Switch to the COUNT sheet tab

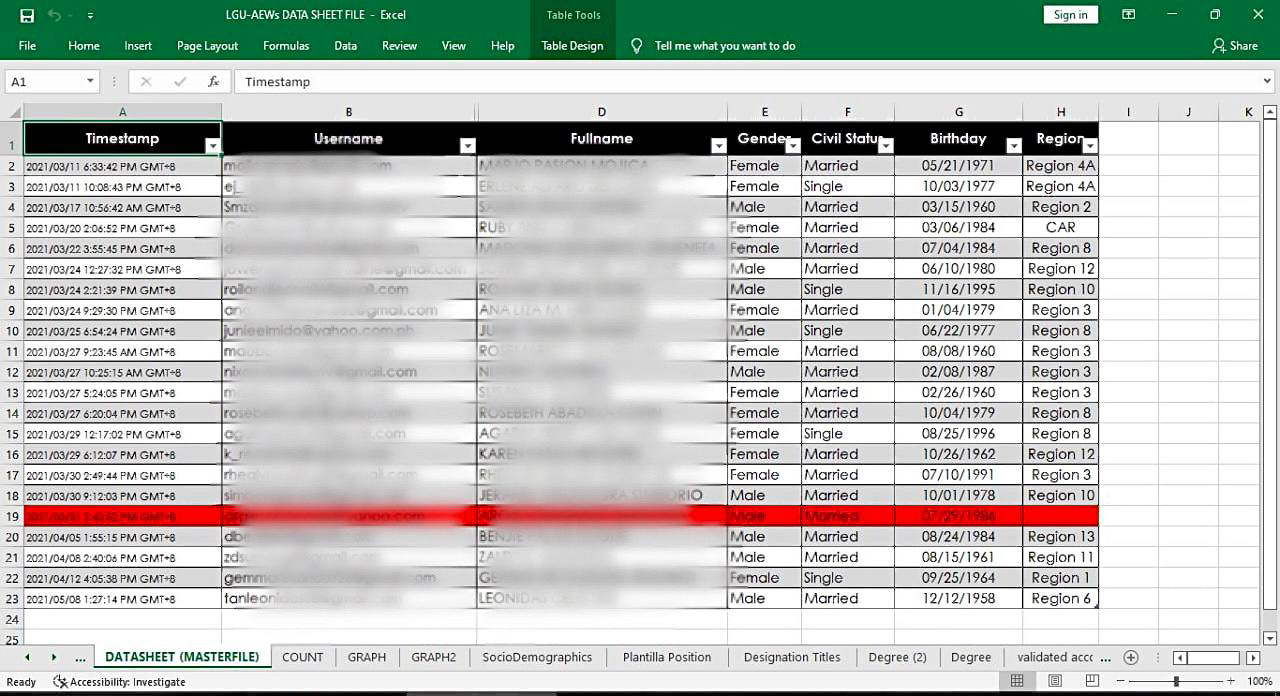302,657
